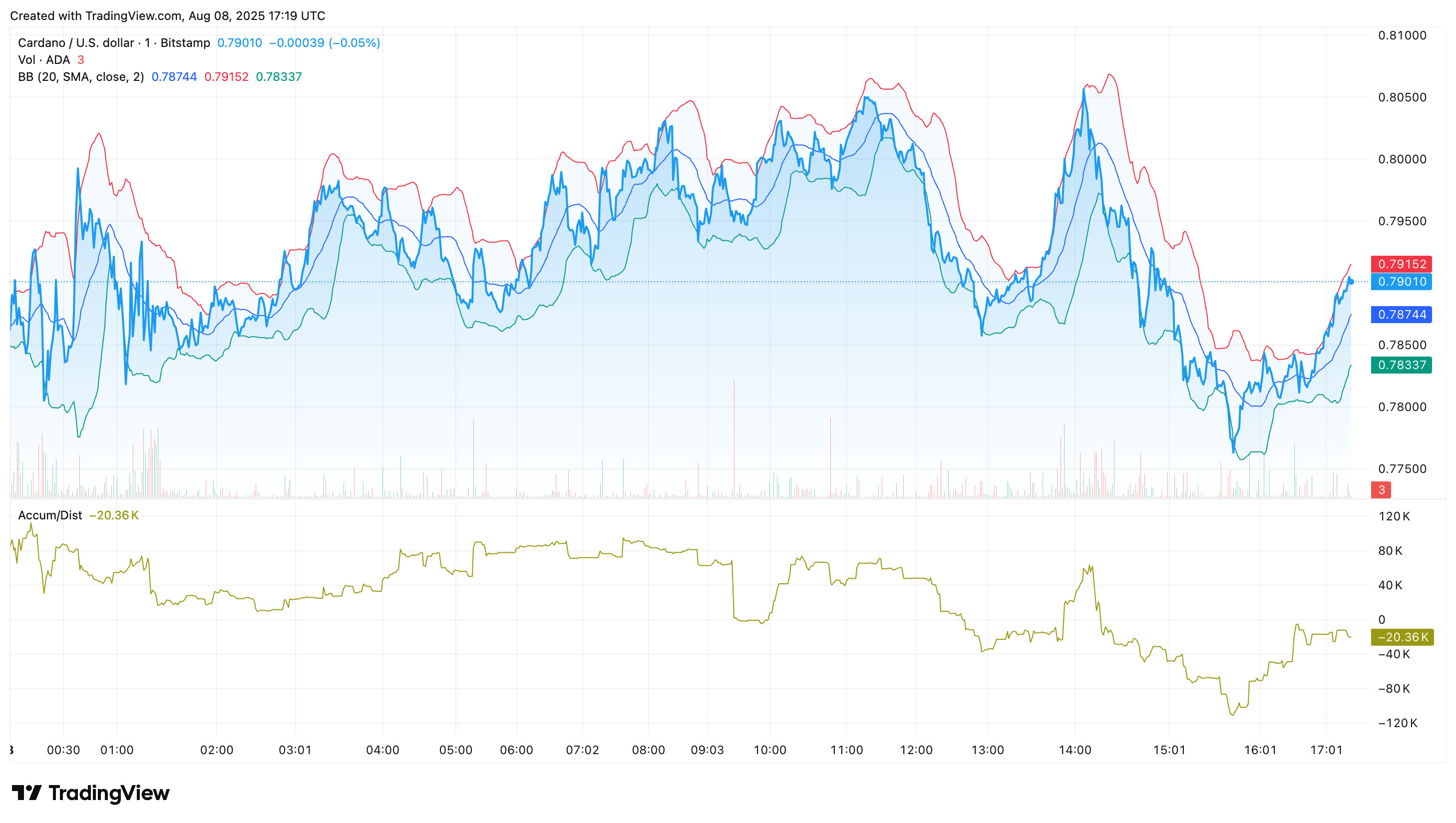
Task: Click the green 0.78337 lower band tag
Action: click(x=1402, y=365)
